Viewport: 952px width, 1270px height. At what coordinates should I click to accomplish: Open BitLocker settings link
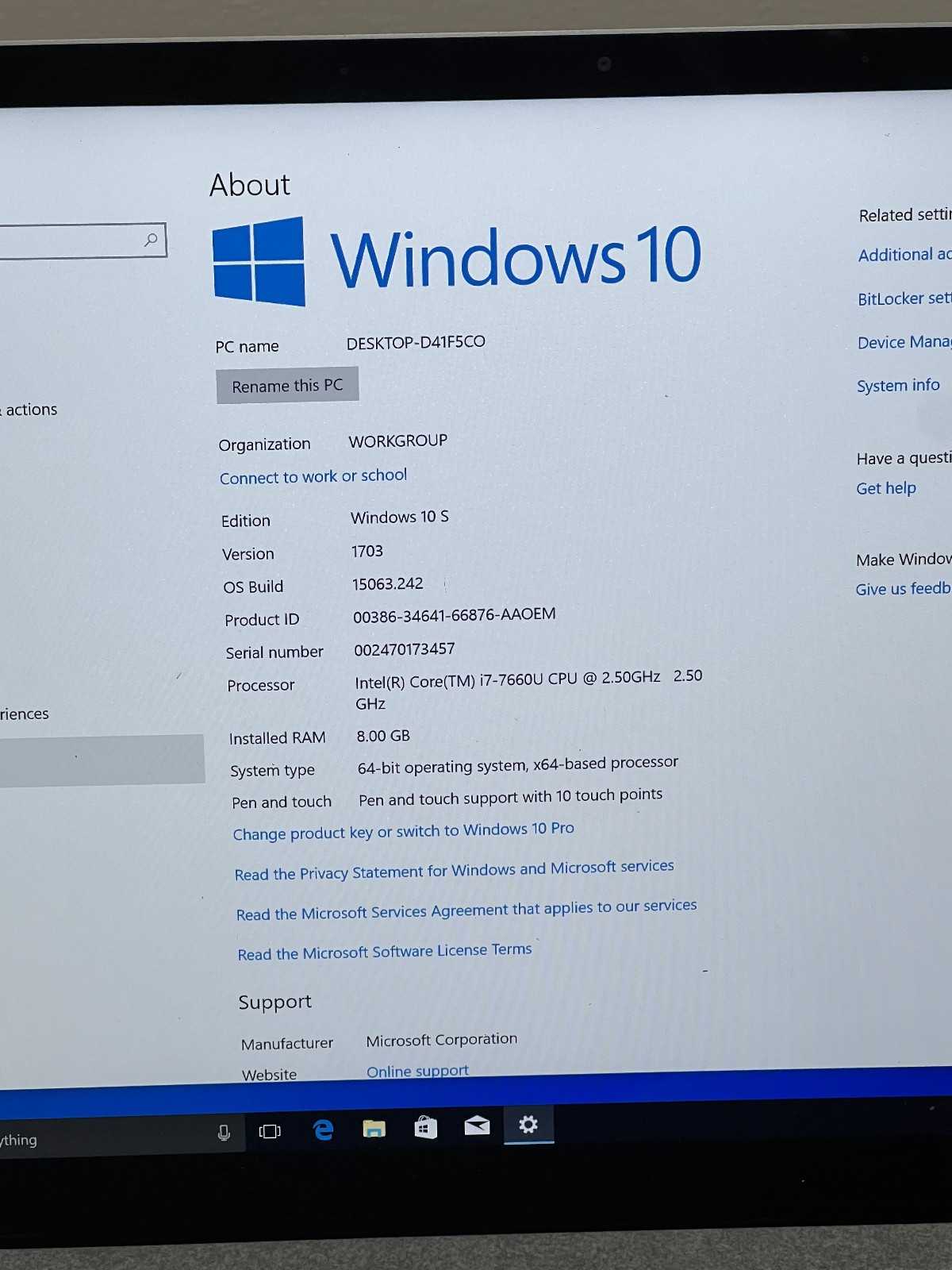[904, 298]
